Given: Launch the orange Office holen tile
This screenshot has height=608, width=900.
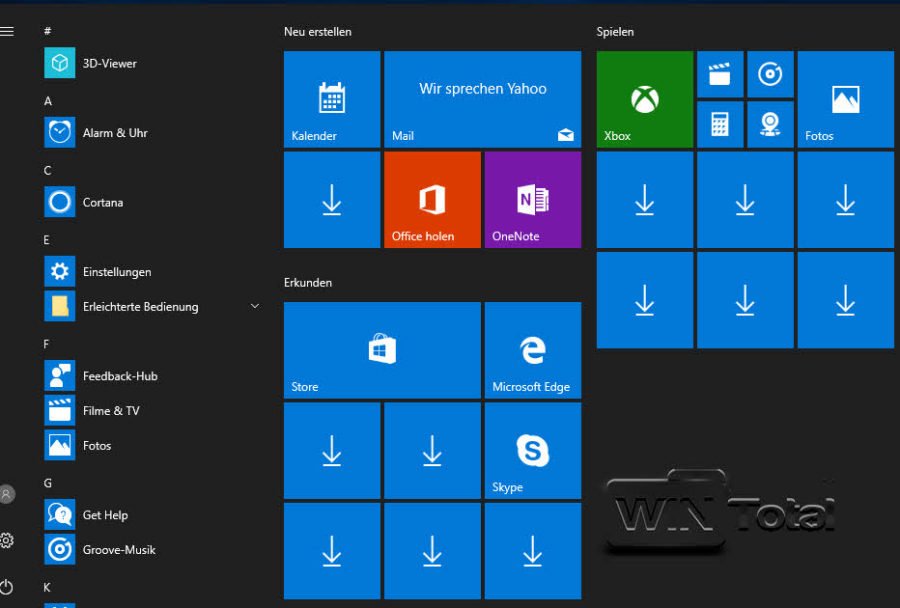Looking at the screenshot, I should (x=432, y=199).
